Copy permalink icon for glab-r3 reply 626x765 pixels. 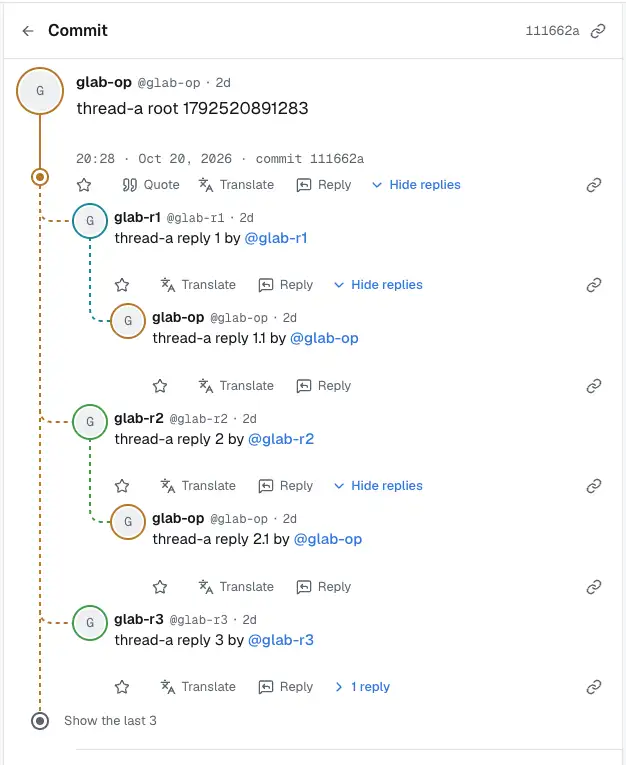tap(594, 687)
